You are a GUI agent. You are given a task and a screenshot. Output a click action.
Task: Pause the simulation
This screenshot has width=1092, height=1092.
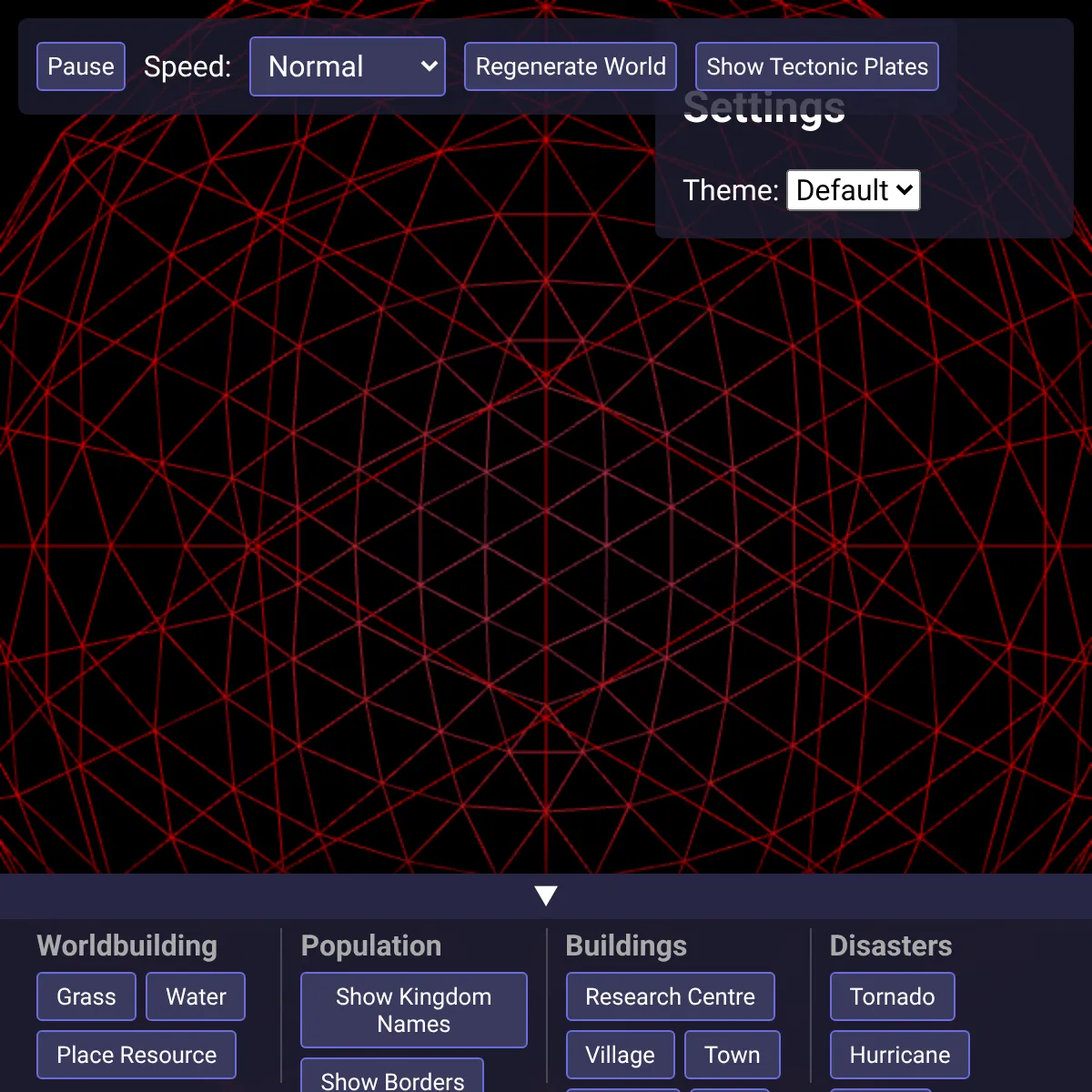click(81, 66)
